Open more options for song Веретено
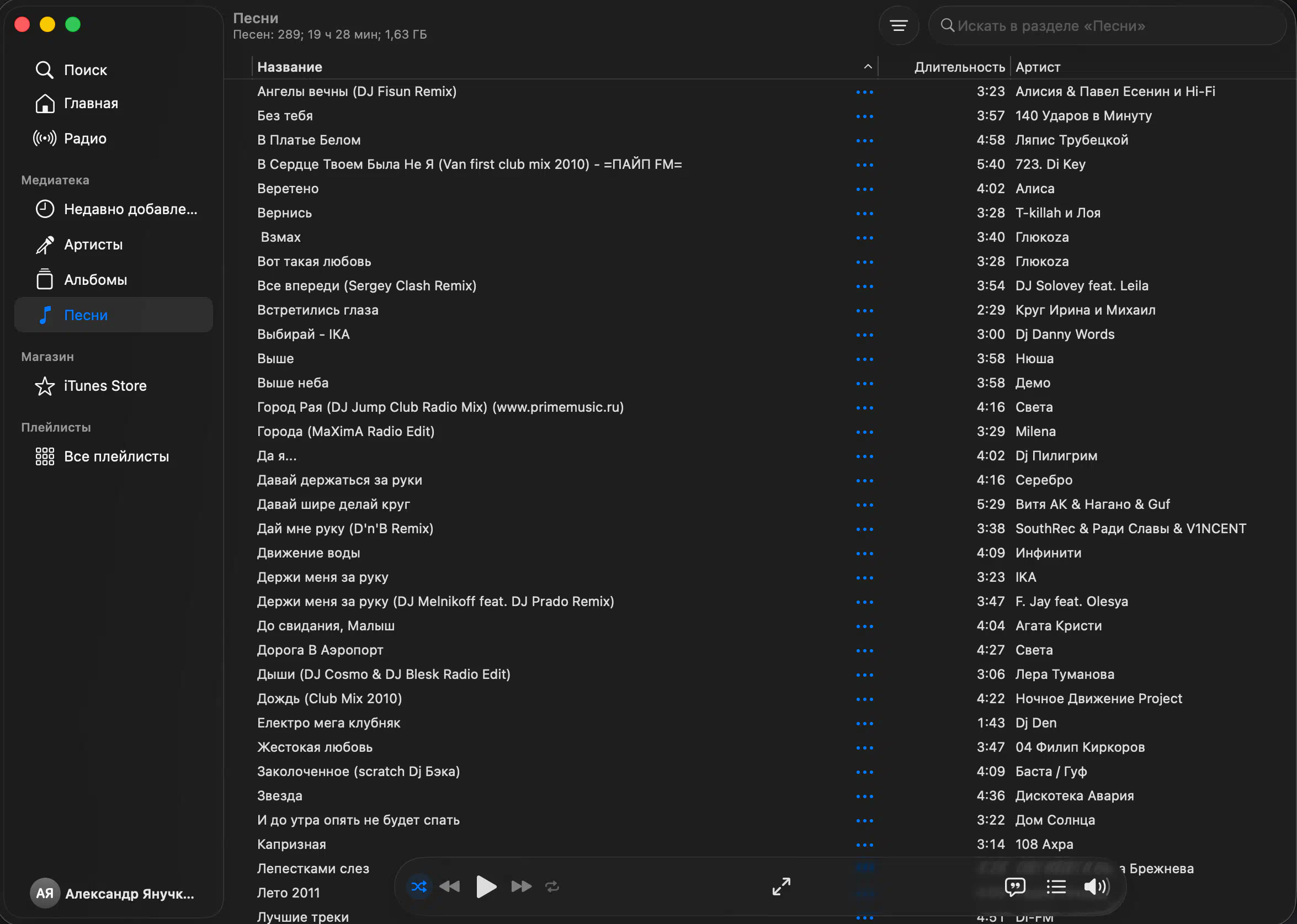This screenshot has height=924, width=1297. pyautogui.click(x=864, y=189)
